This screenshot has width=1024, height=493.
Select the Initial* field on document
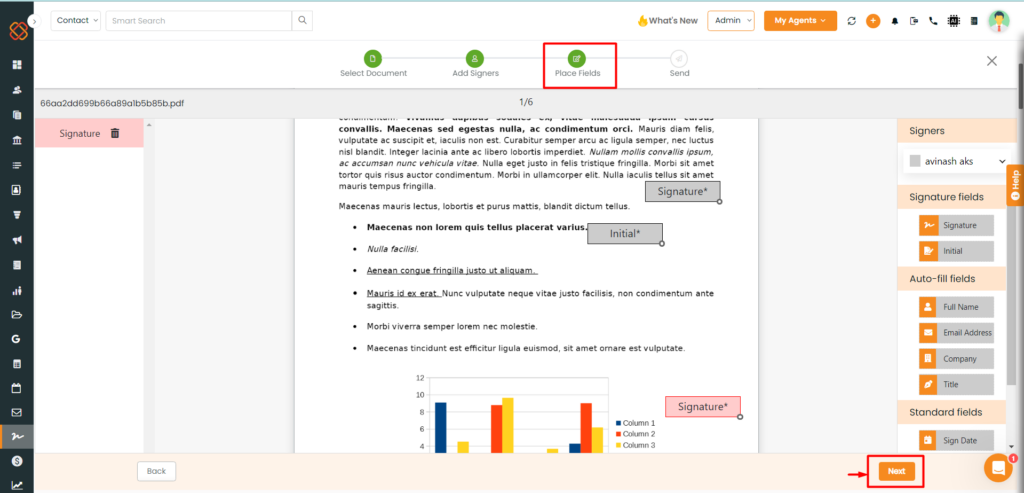click(x=625, y=233)
